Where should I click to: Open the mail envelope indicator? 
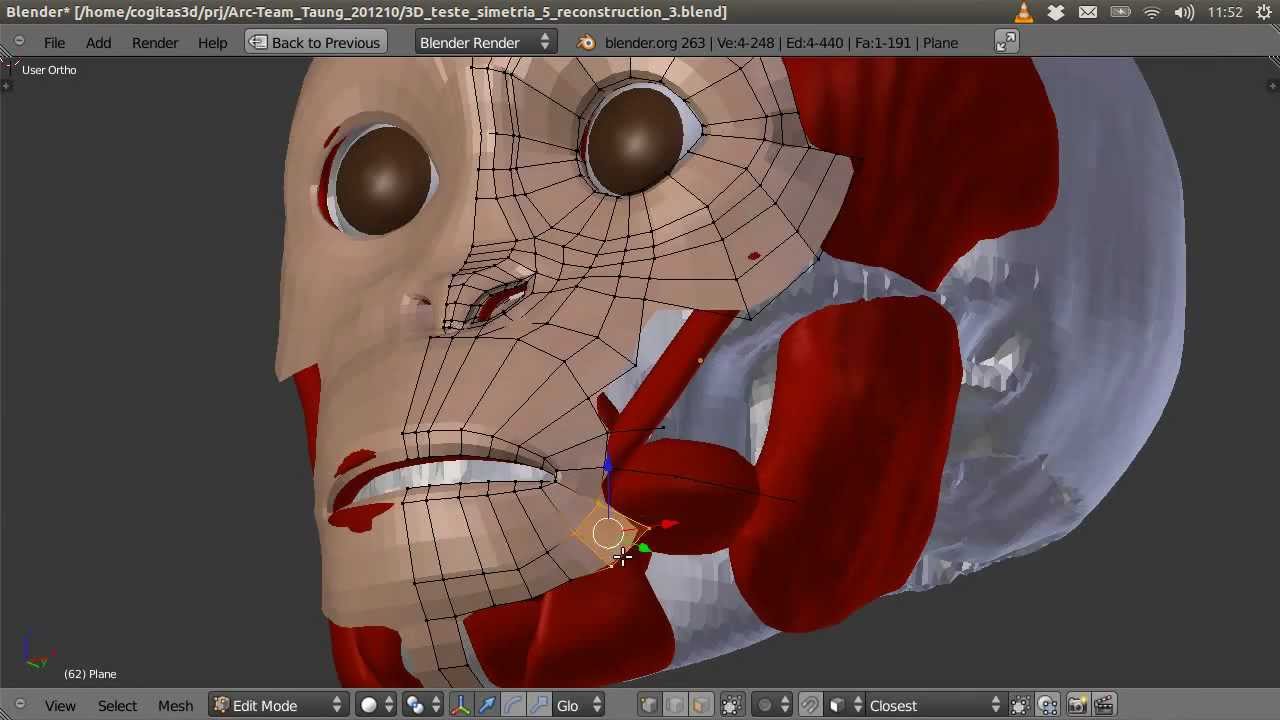point(1088,12)
